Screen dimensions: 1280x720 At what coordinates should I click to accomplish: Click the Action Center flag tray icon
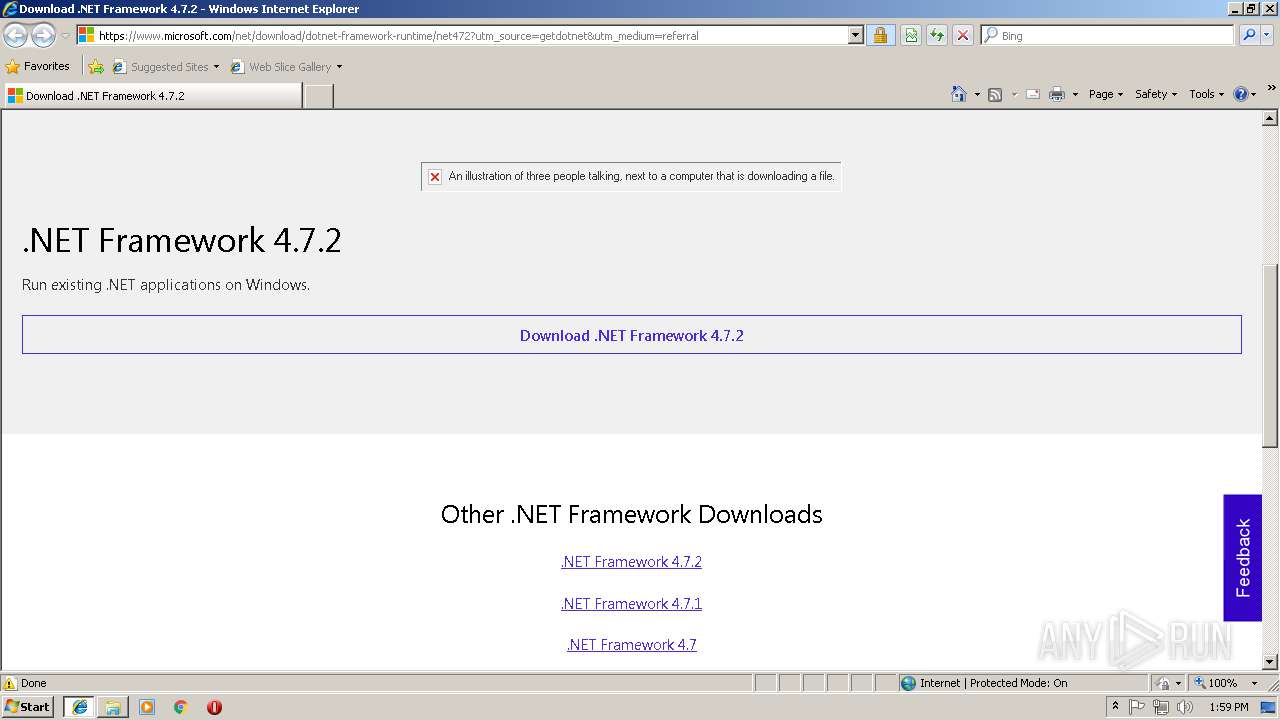(1138, 707)
